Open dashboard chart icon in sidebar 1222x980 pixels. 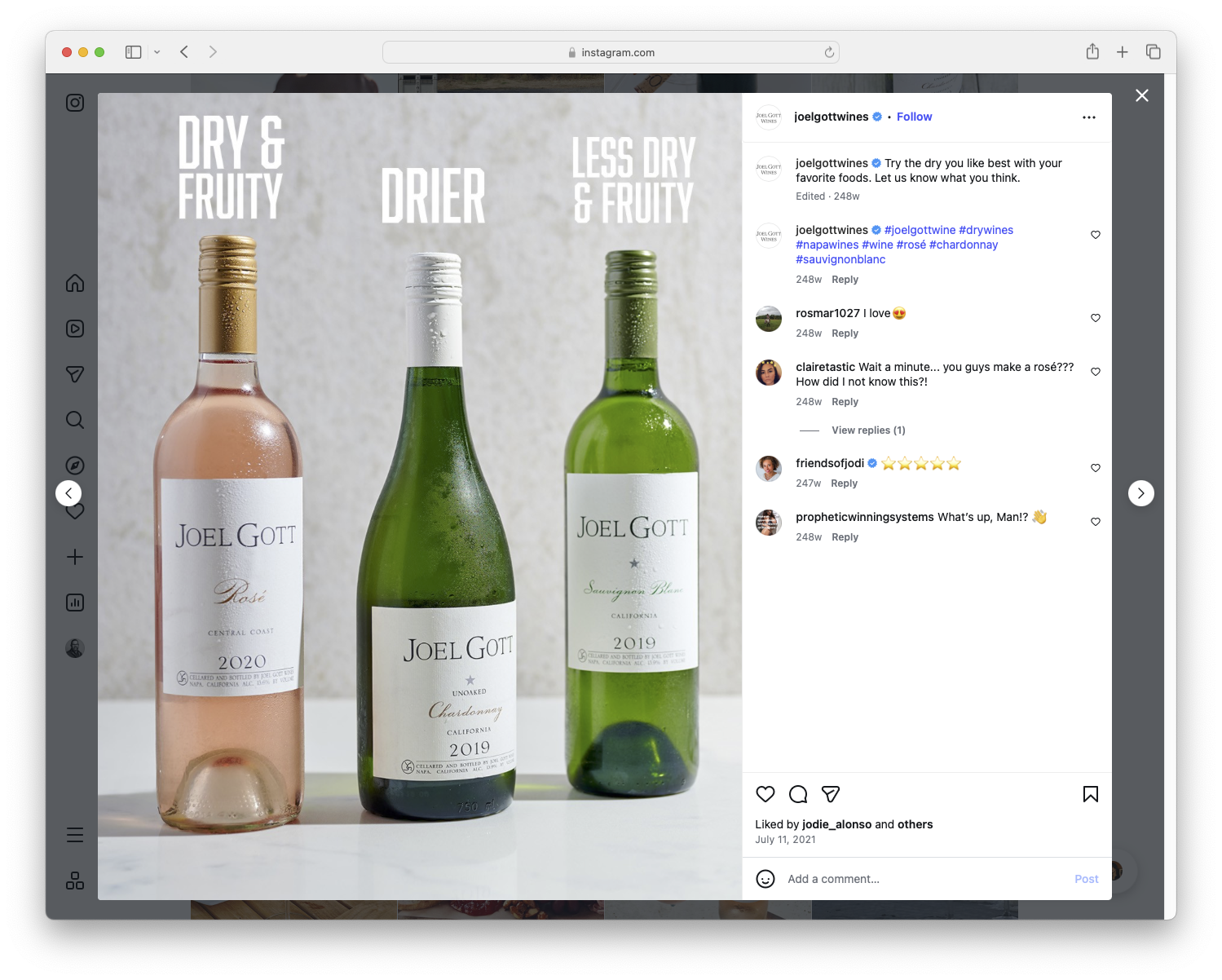point(75,603)
